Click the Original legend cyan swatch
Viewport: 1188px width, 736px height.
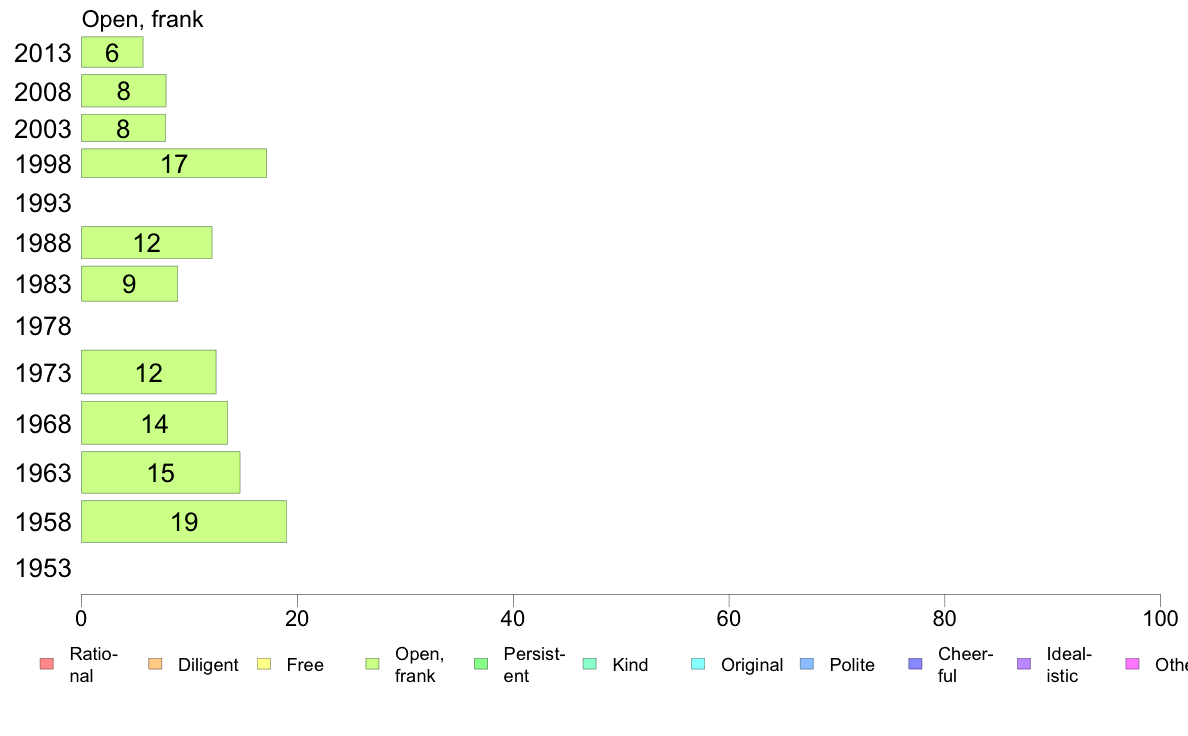pyautogui.click(x=699, y=664)
